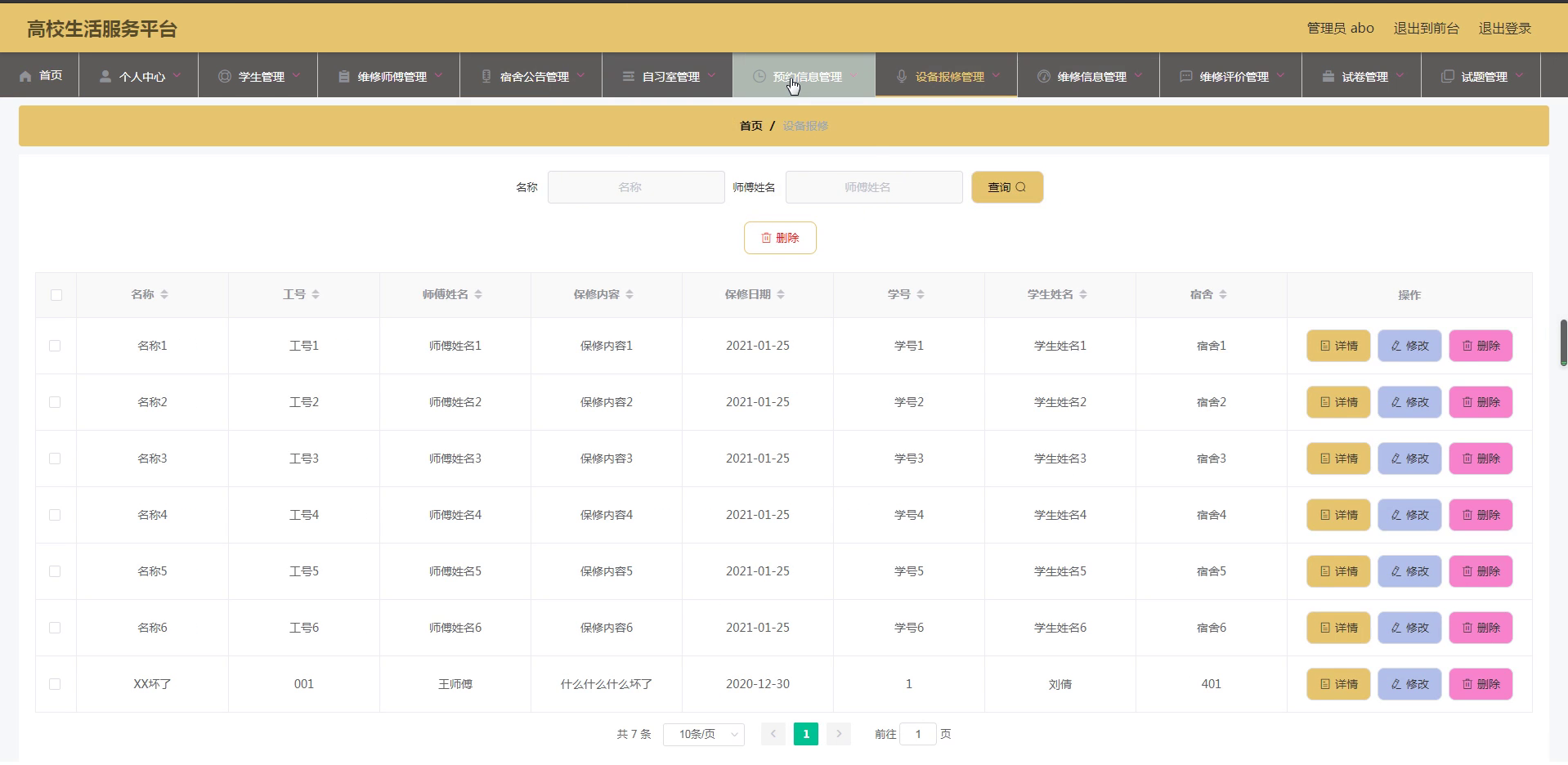Select the checkbox for row 名称3

pyautogui.click(x=55, y=459)
